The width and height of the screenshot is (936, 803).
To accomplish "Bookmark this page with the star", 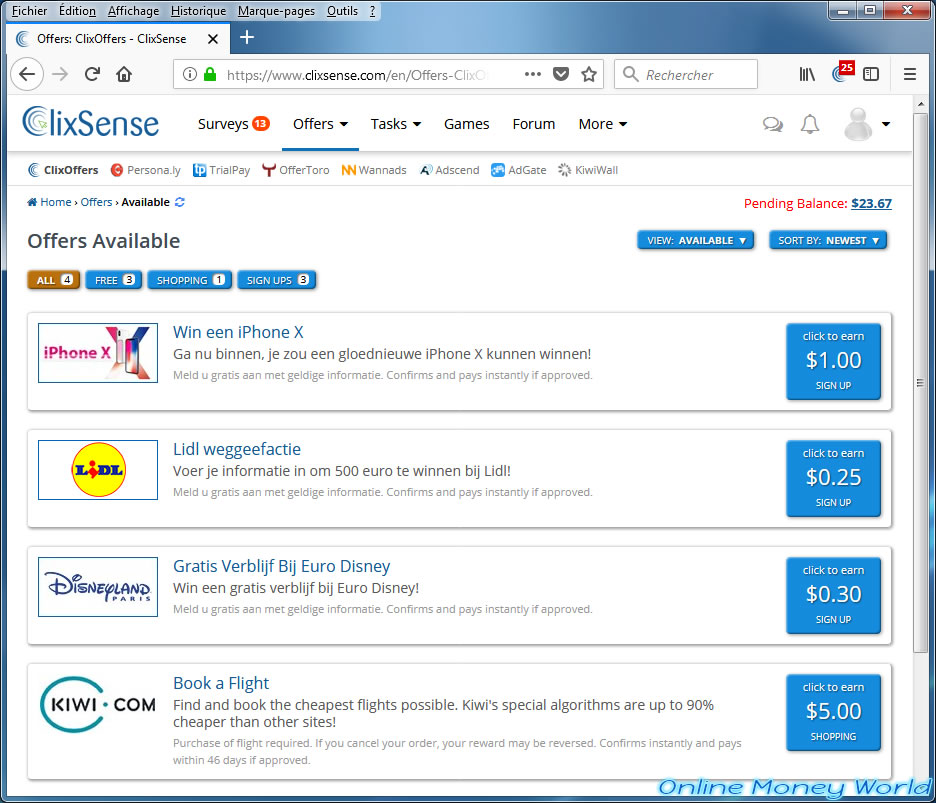I will [589, 74].
